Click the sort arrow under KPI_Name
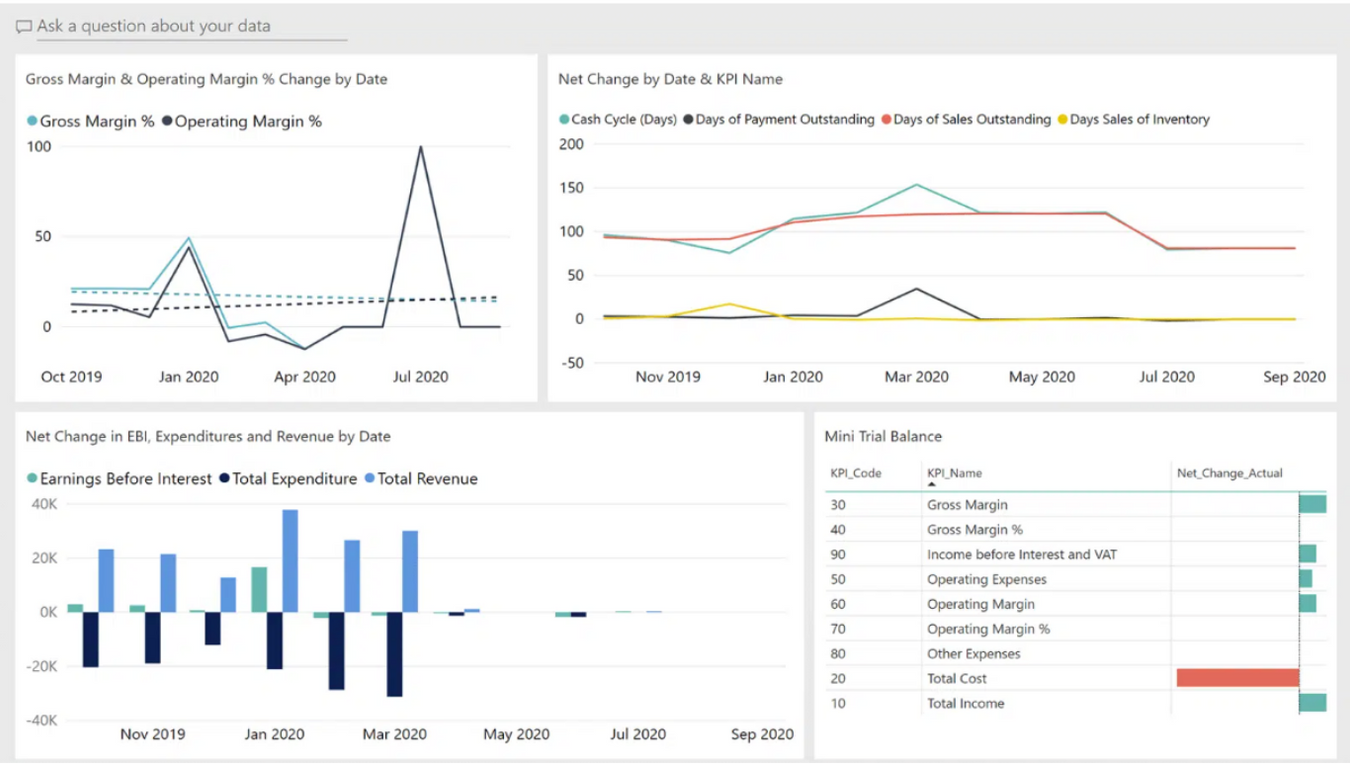This screenshot has width=1350, height=768. pyautogui.click(x=932, y=484)
